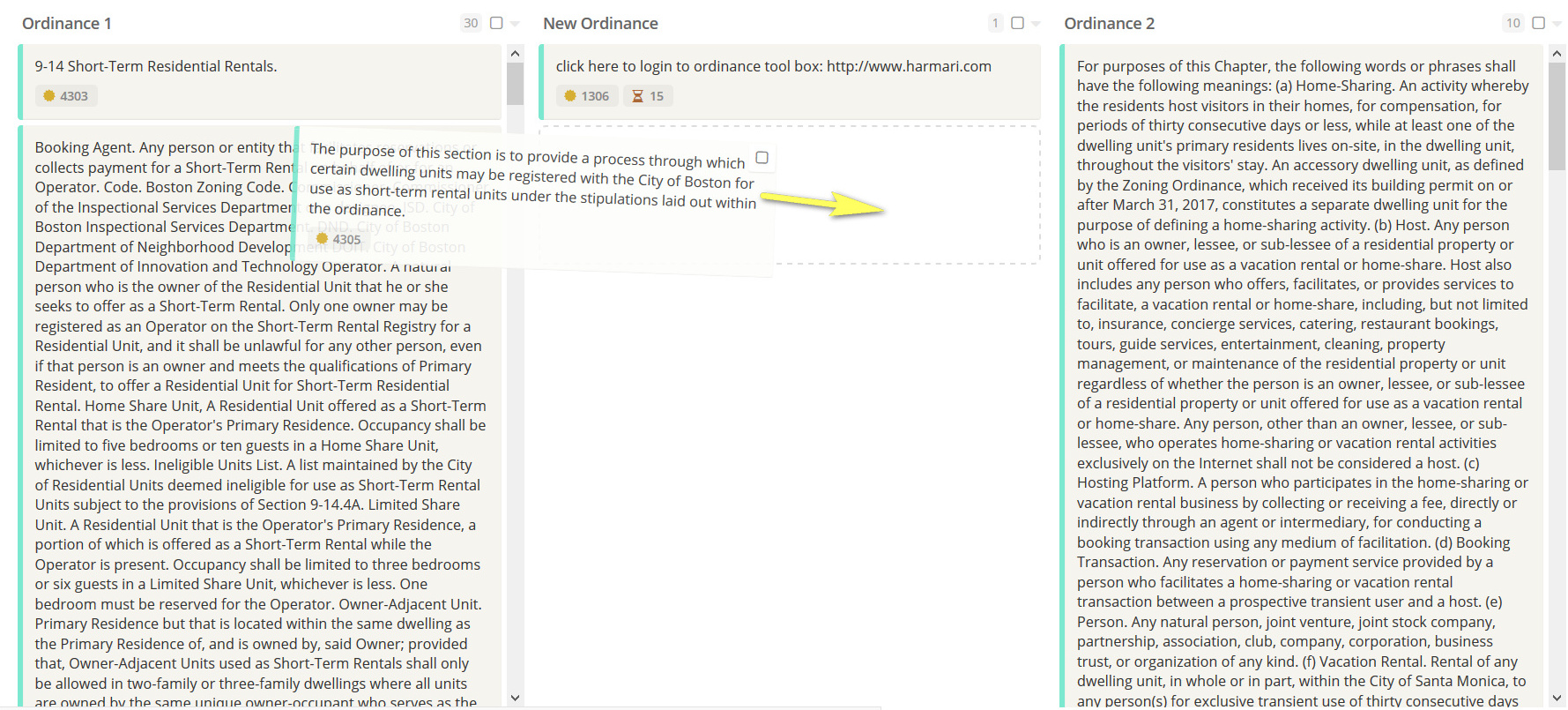Click the Ordinance 1 scrollbar down arrow
Image resolution: width=1568 pixels, height=710 pixels.
pyautogui.click(x=516, y=698)
